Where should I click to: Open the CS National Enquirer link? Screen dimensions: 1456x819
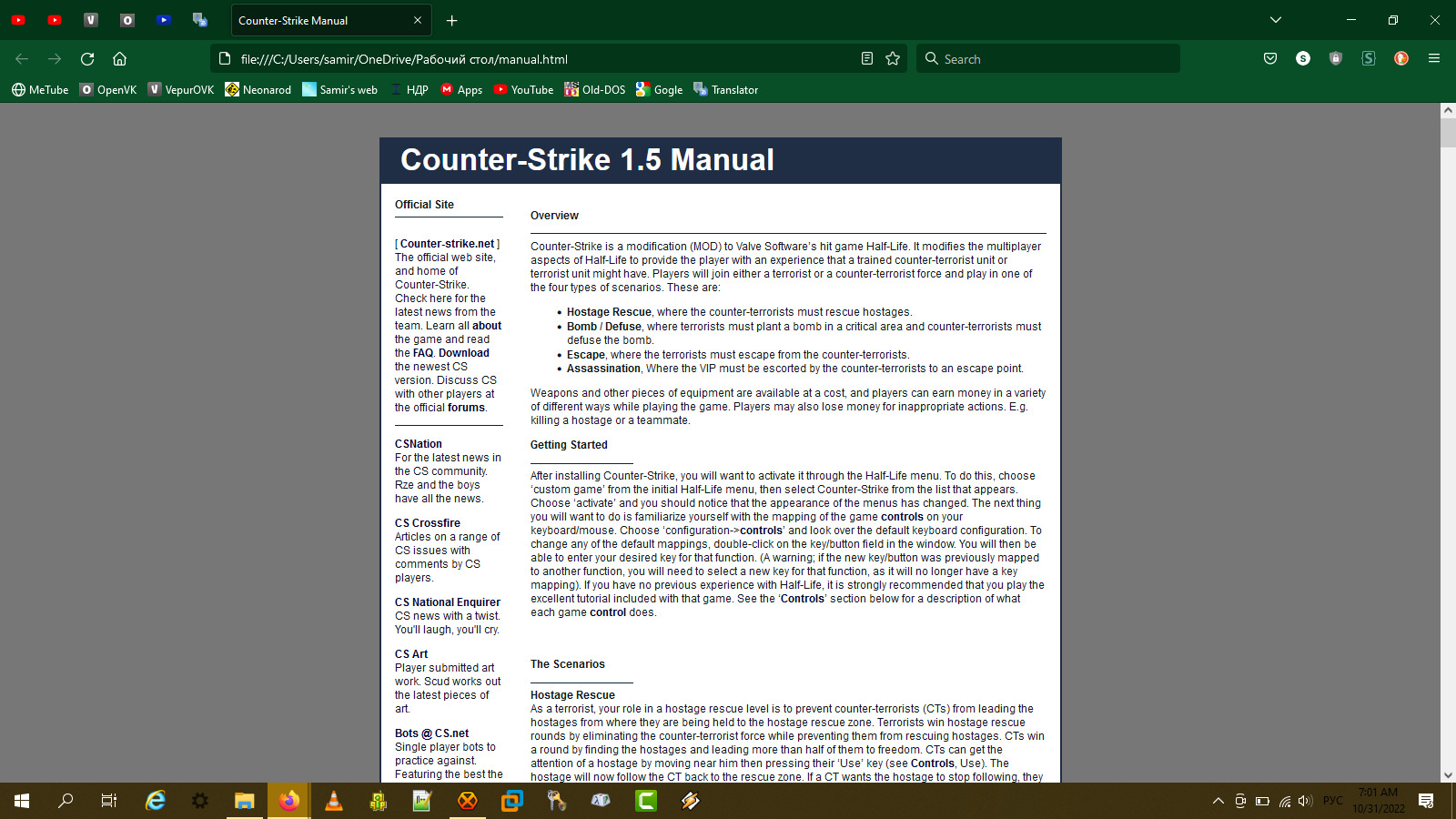click(x=448, y=602)
